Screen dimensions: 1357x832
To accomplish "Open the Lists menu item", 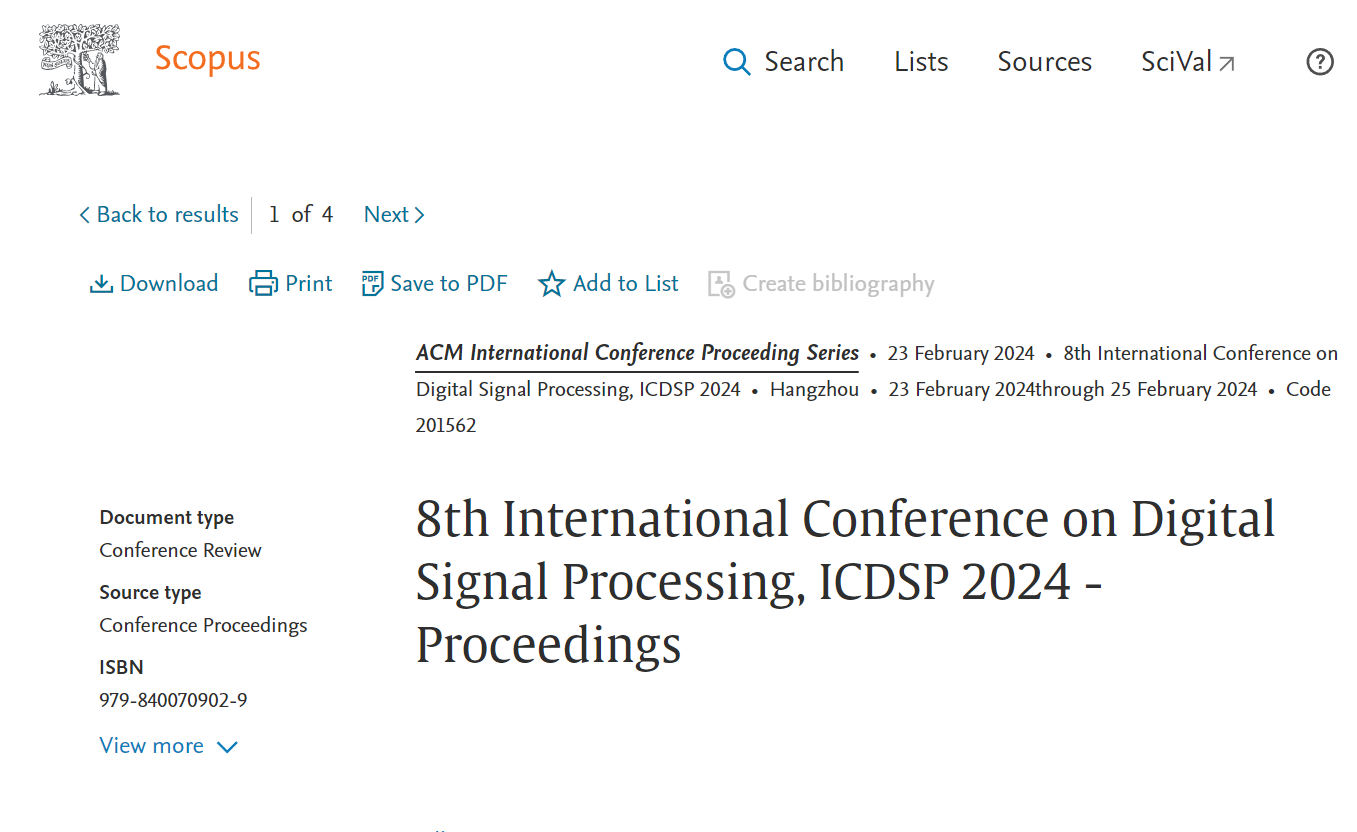I will pyautogui.click(x=921, y=62).
